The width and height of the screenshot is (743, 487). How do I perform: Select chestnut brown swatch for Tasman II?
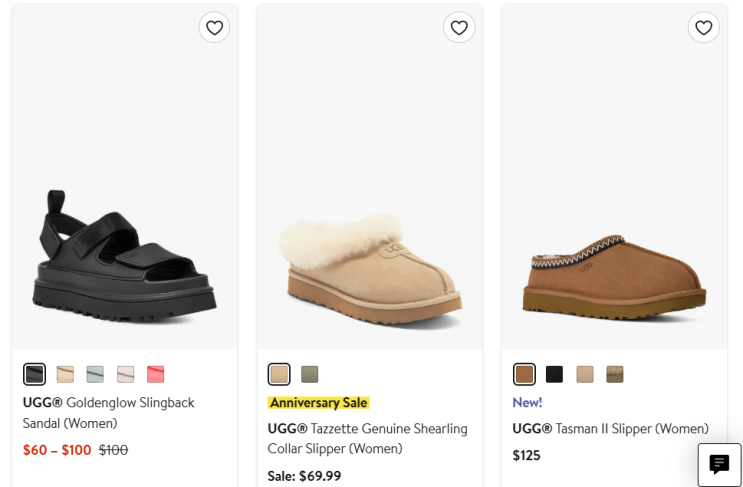click(524, 374)
